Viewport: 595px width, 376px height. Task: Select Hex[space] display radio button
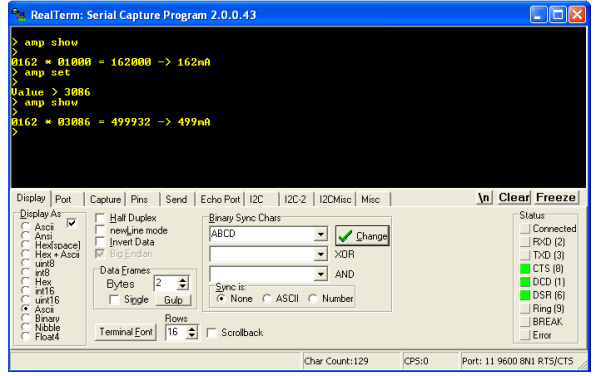pyautogui.click(x=25, y=245)
